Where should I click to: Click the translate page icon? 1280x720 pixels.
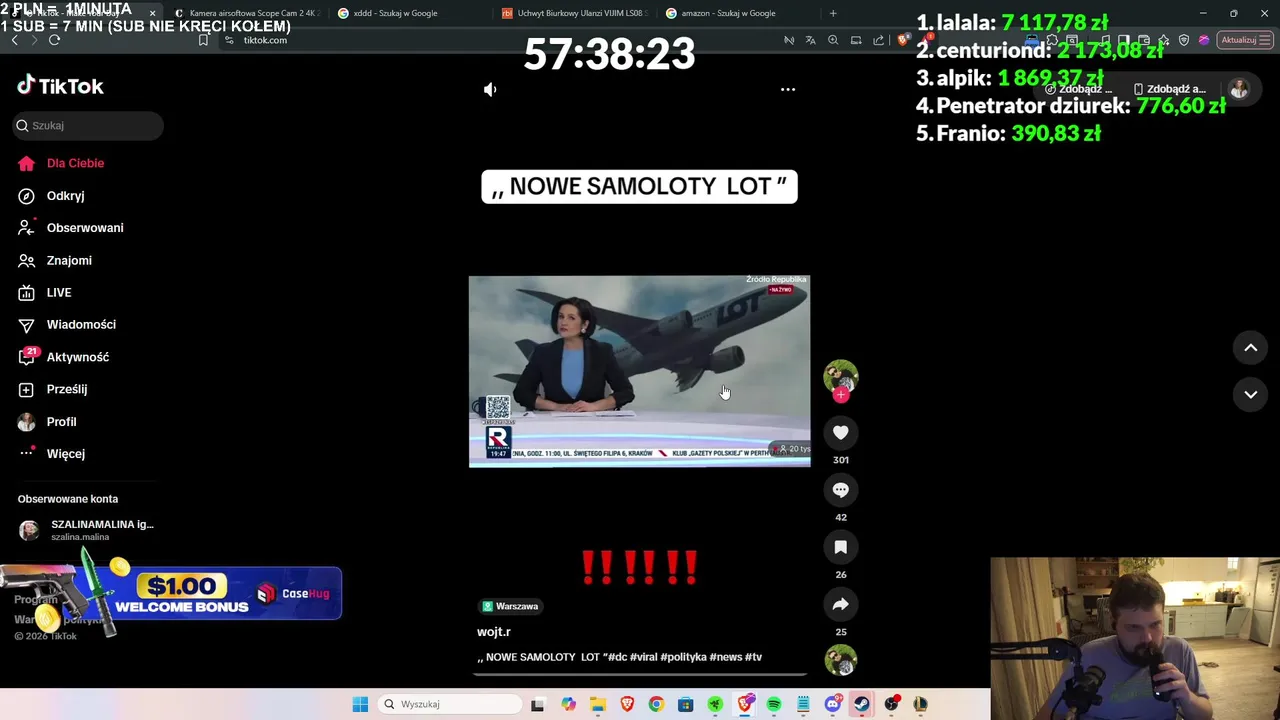pos(811,40)
